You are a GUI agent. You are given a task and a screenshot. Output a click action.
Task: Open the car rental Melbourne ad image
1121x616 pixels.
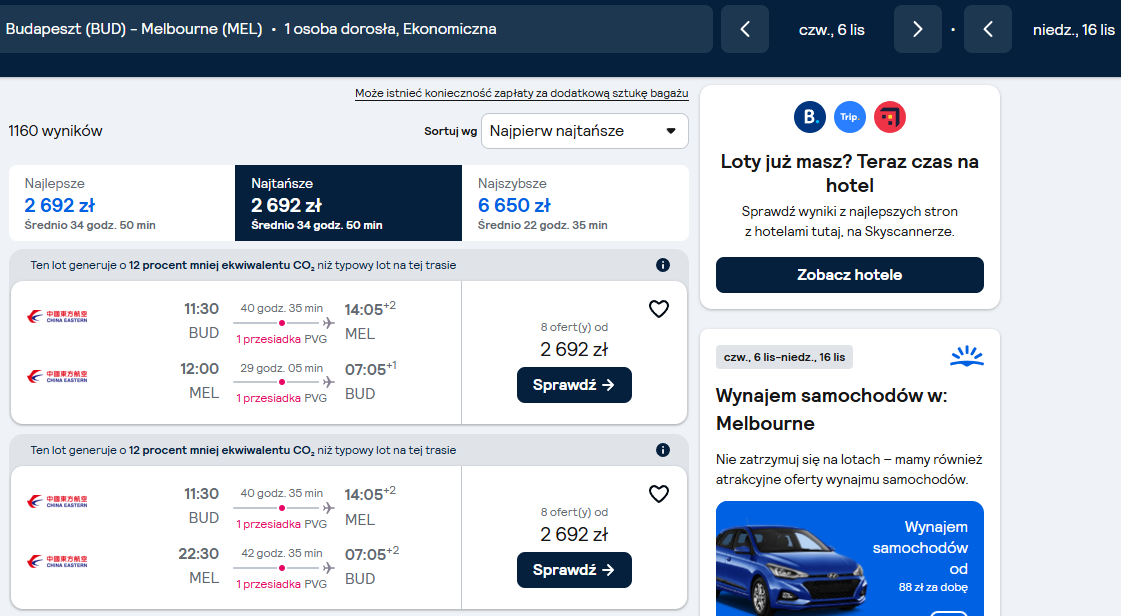[x=849, y=559]
